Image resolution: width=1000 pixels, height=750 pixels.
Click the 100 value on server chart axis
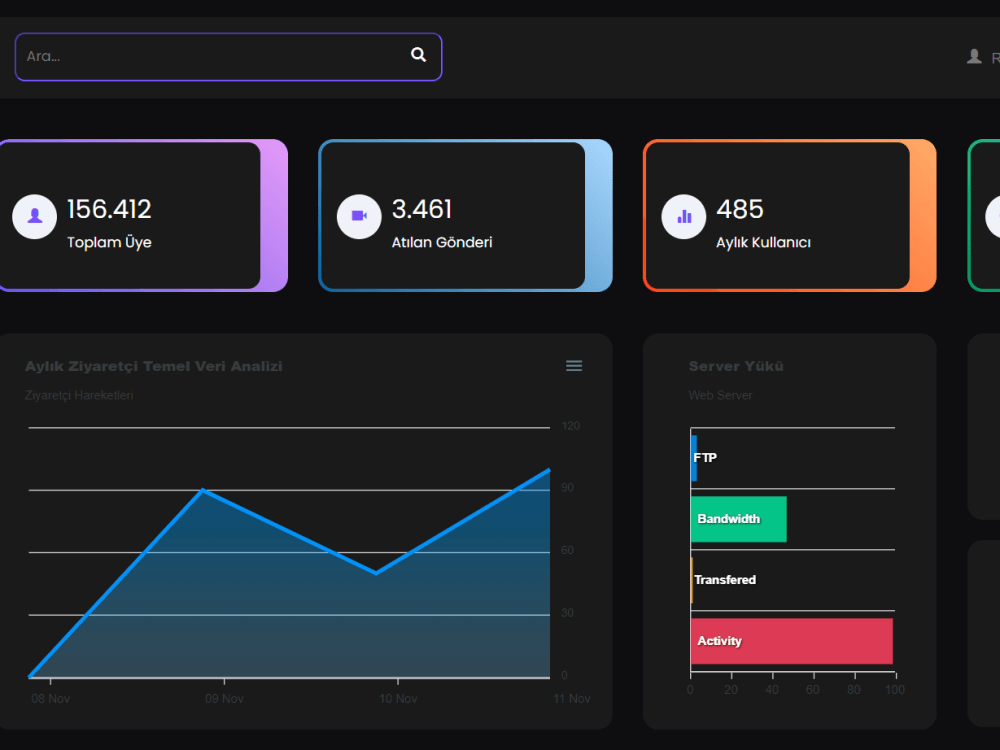[x=895, y=690]
